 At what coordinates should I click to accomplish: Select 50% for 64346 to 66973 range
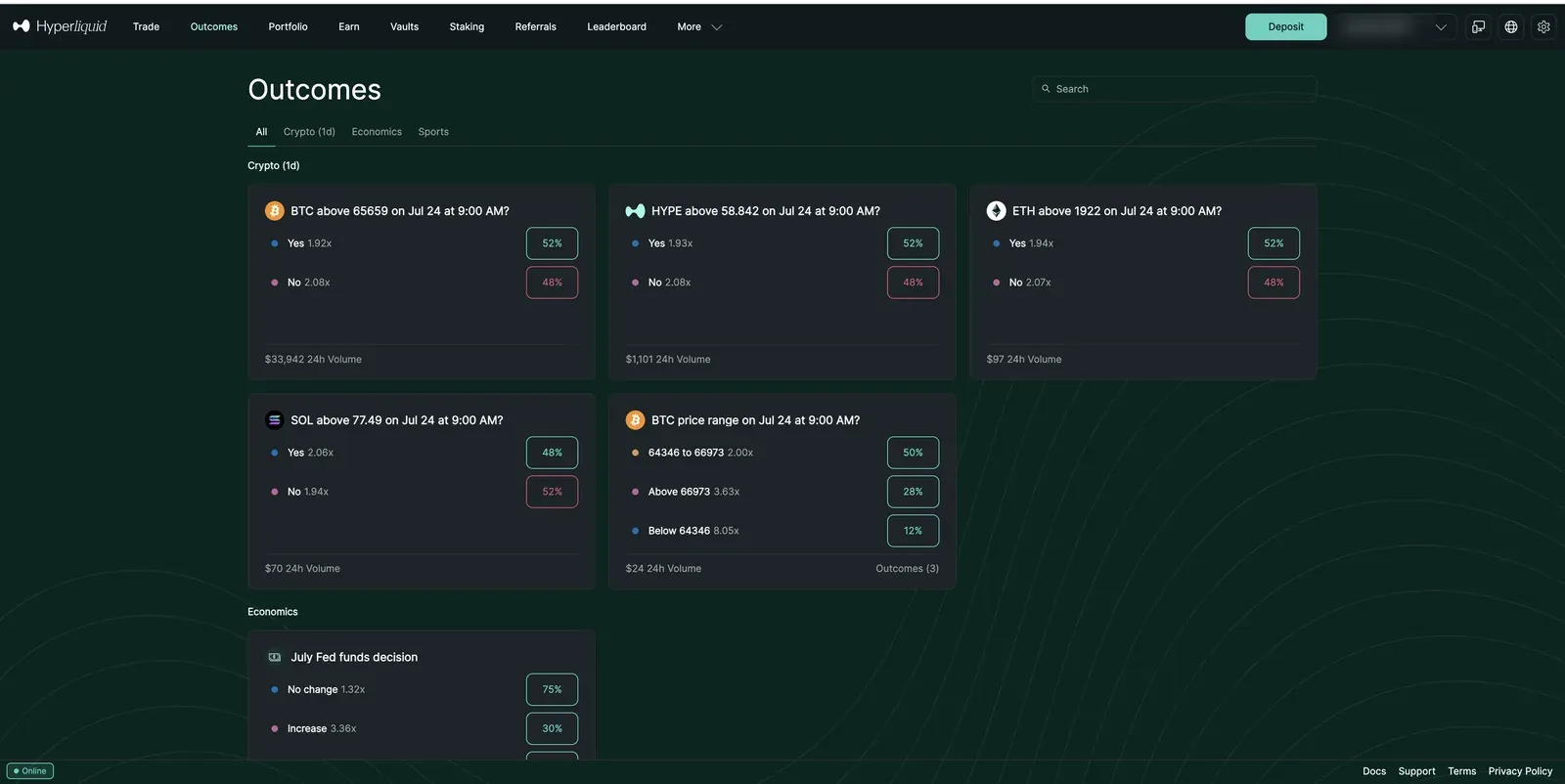pyautogui.click(x=913, y=453)
